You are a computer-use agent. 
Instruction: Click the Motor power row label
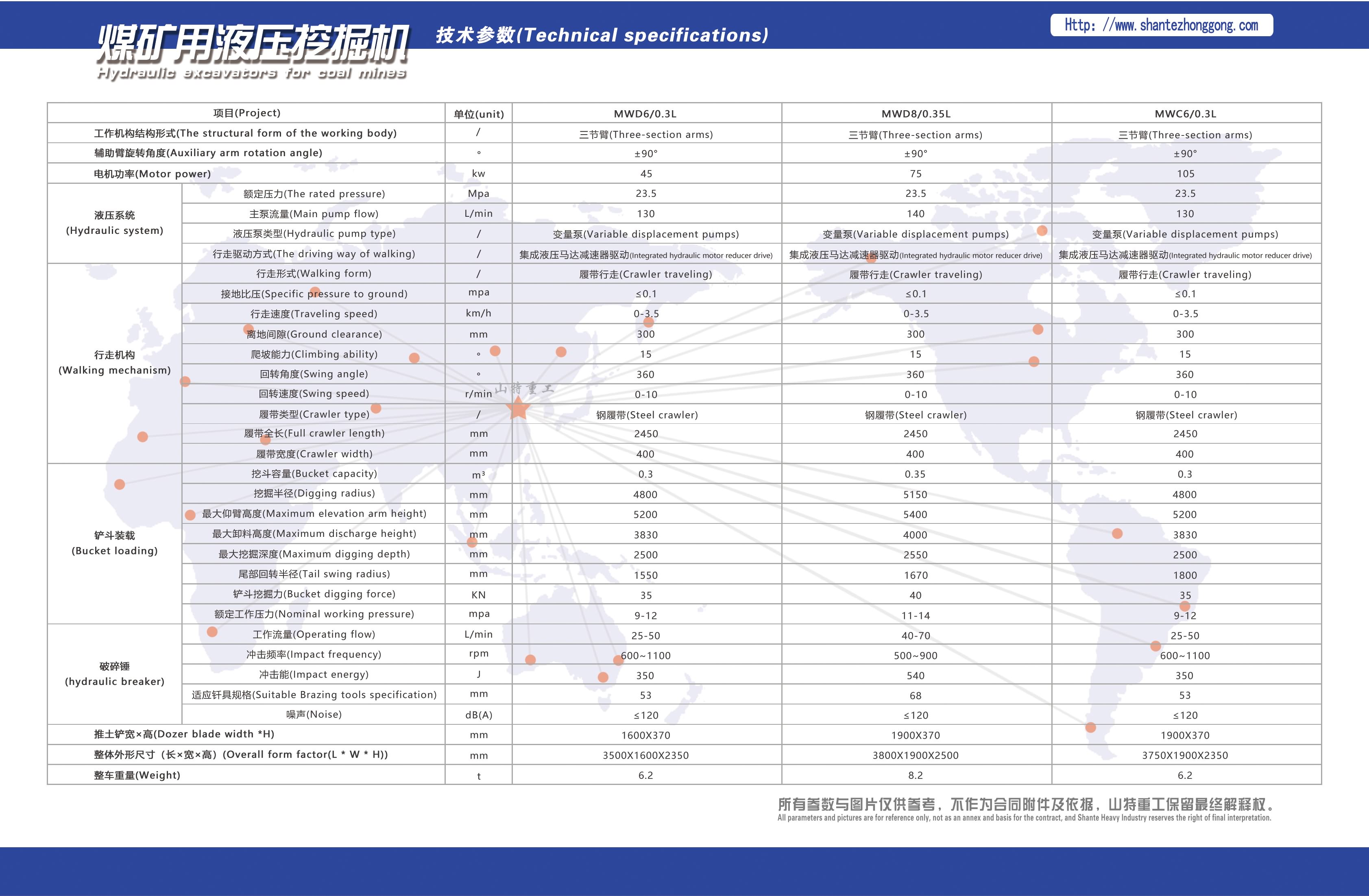tap(151, 173)
